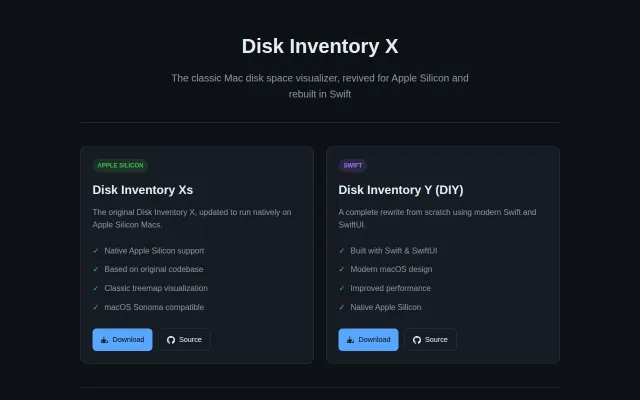Click 'macOS Sonoma compatible' feature
640x400 pixels.
click(x=154, y=307)
